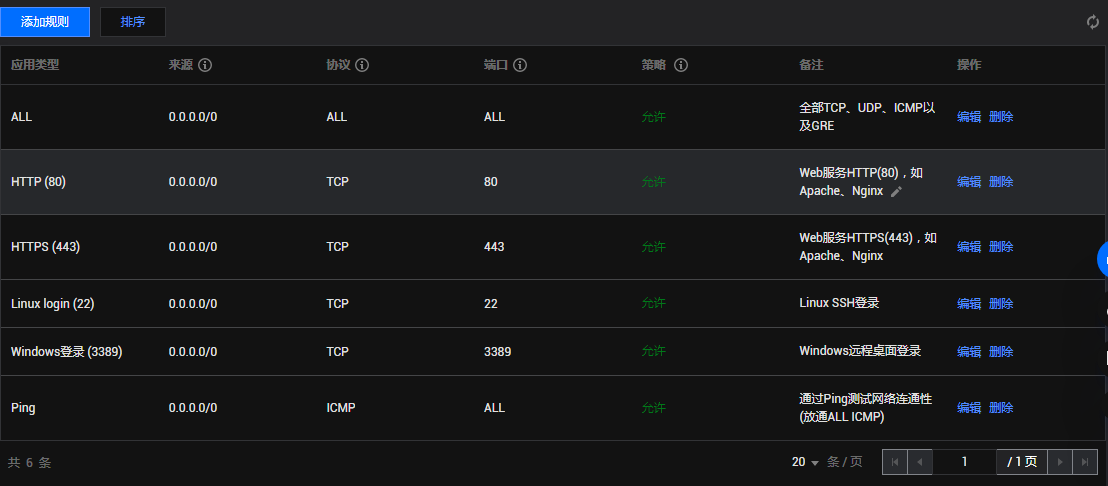Go to the previous page

(x=920, y=462)
